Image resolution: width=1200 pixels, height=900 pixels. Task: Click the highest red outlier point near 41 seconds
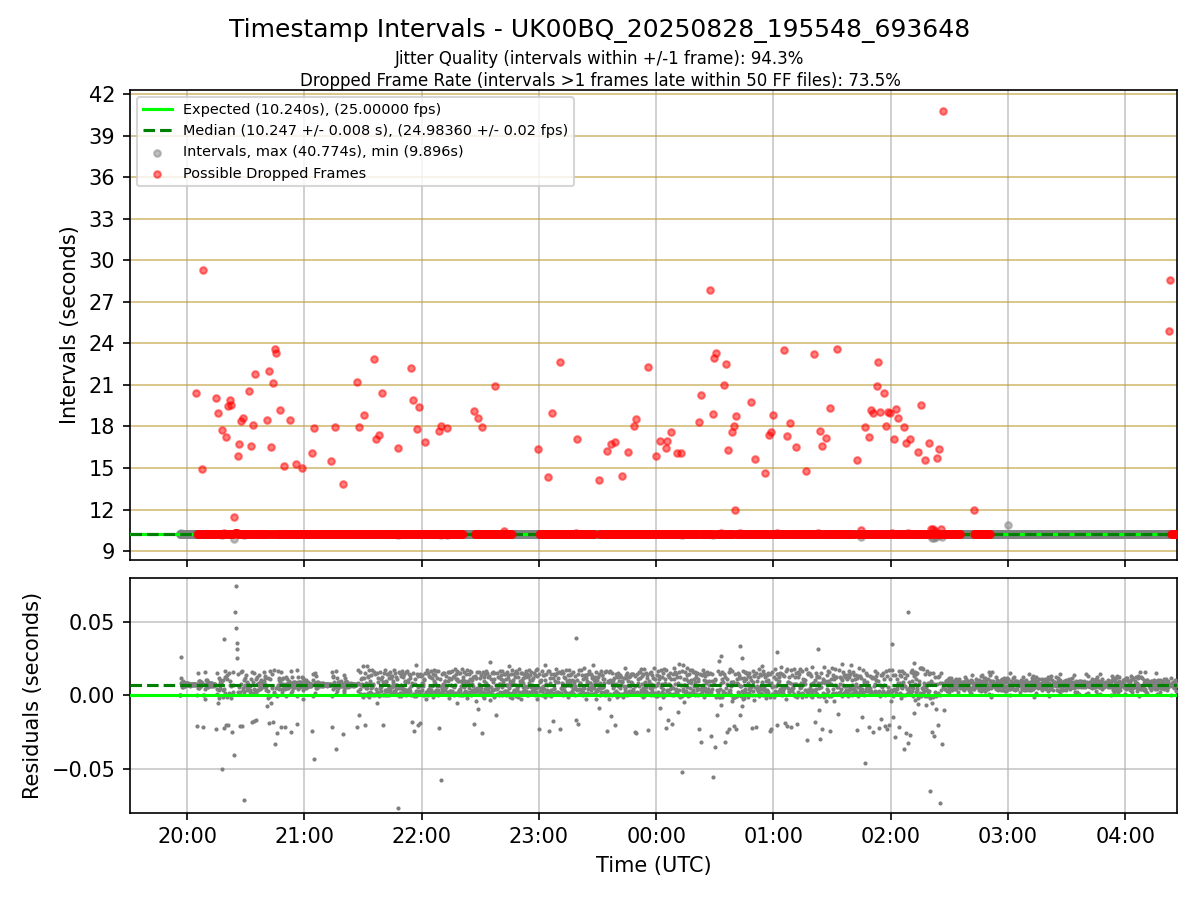pyautogui.click(x=943, y=111)
